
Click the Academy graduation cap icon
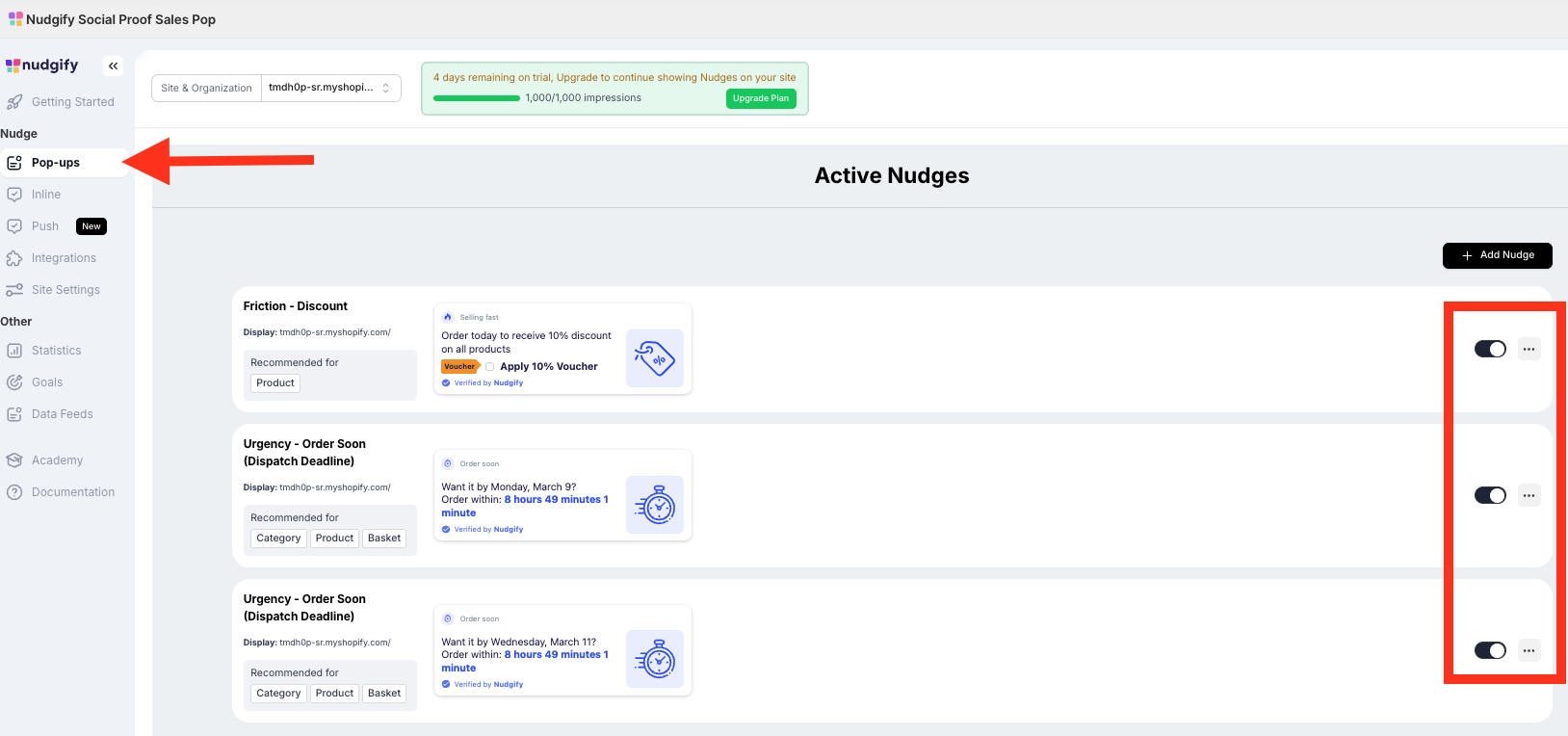tap(14, 460)
